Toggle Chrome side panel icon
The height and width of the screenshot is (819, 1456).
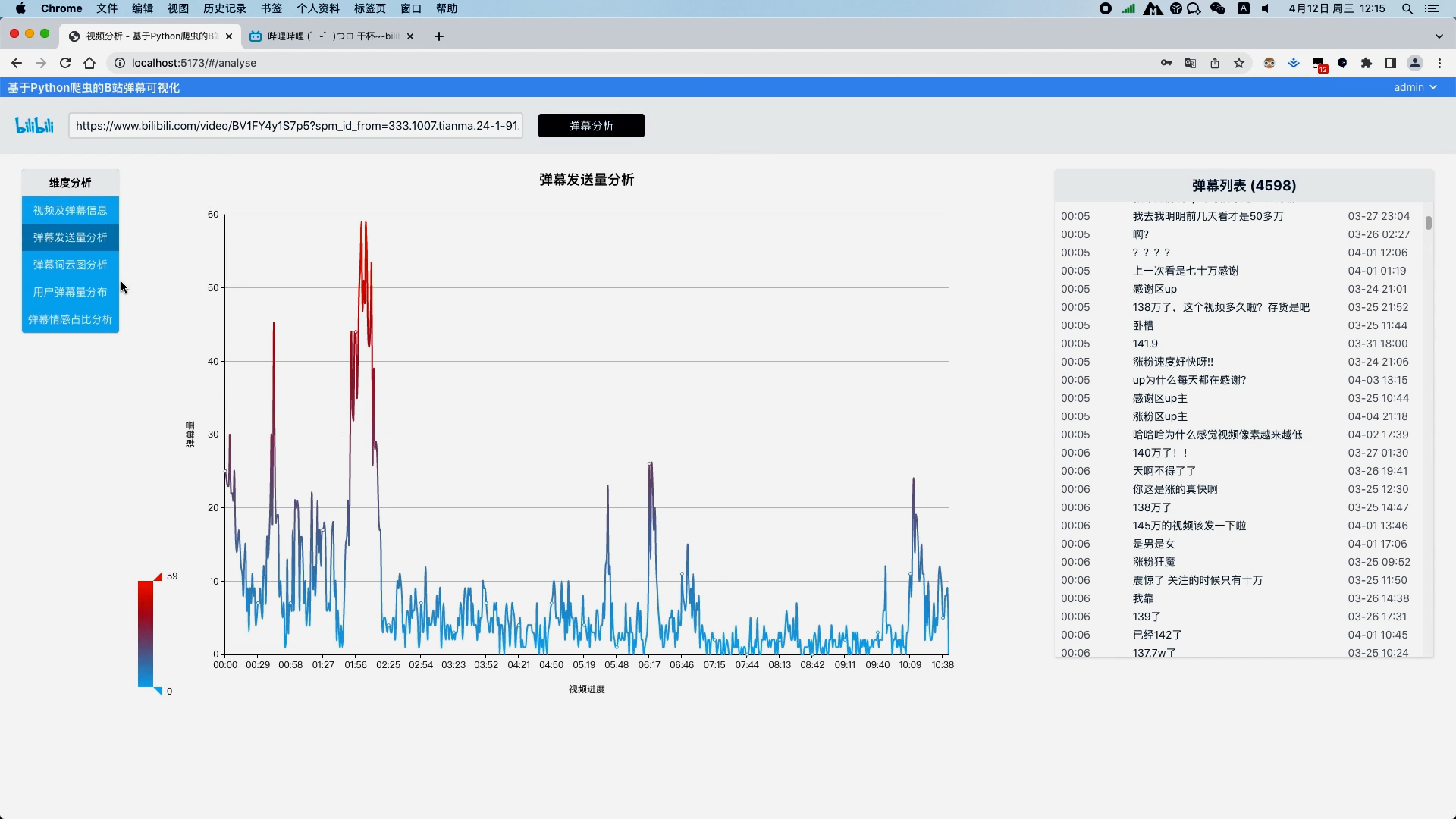(x=1391, y=63)
